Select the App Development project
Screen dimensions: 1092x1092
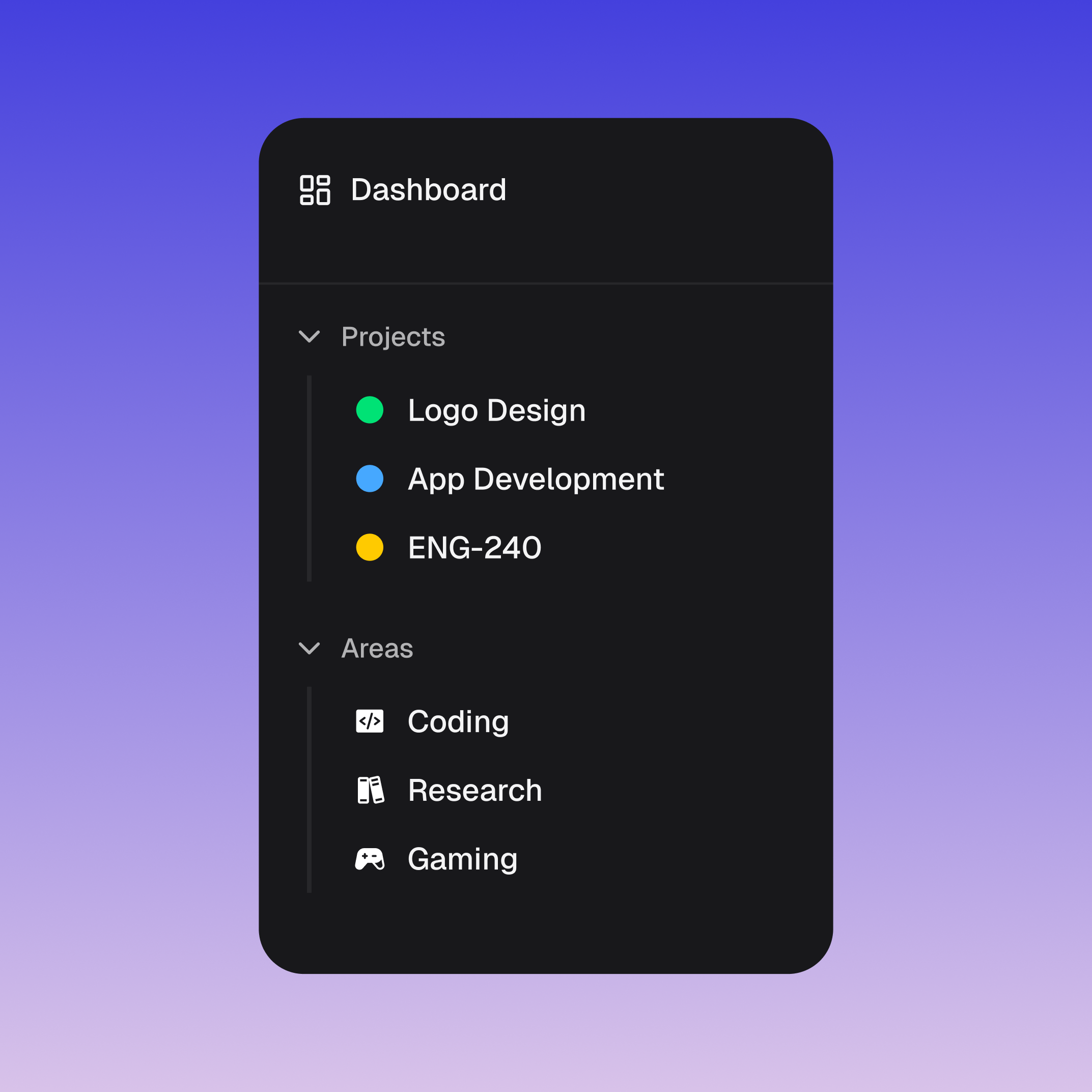536,479
